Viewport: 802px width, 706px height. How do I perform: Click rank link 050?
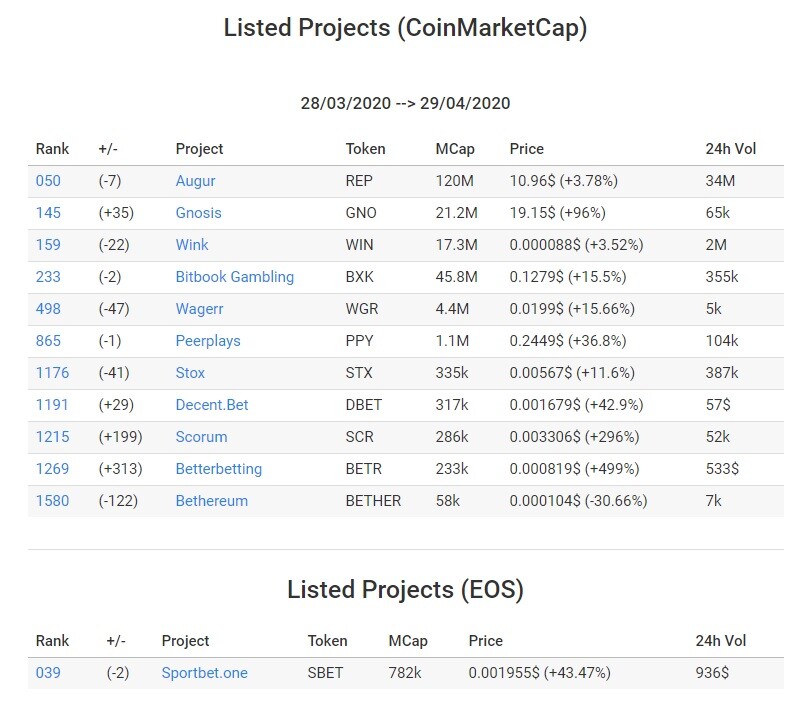[x=48, y=181]
